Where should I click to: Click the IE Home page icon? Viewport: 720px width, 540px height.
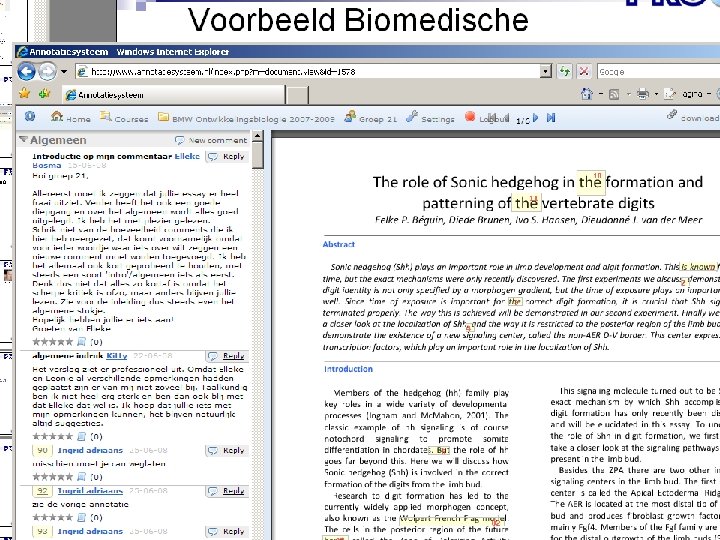[586, 94]
